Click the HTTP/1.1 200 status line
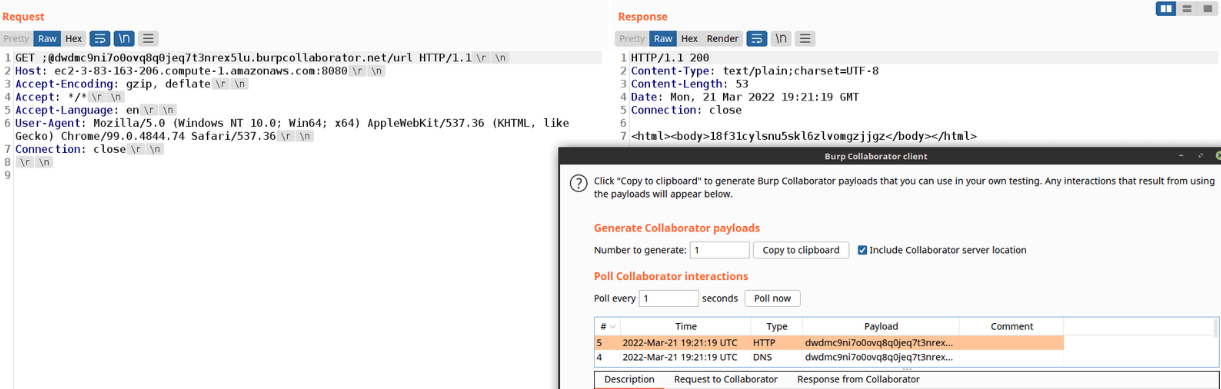Viewport: 1221px width, 389px height. [x=669, y=58]
